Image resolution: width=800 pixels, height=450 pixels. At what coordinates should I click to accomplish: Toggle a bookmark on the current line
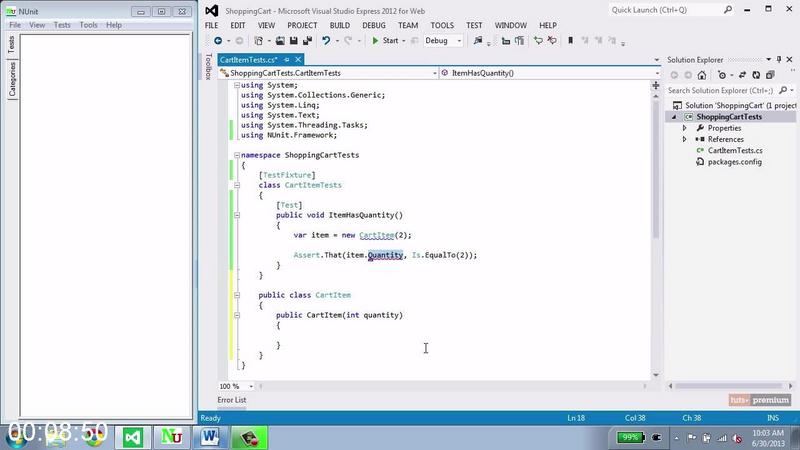(570, 40)
